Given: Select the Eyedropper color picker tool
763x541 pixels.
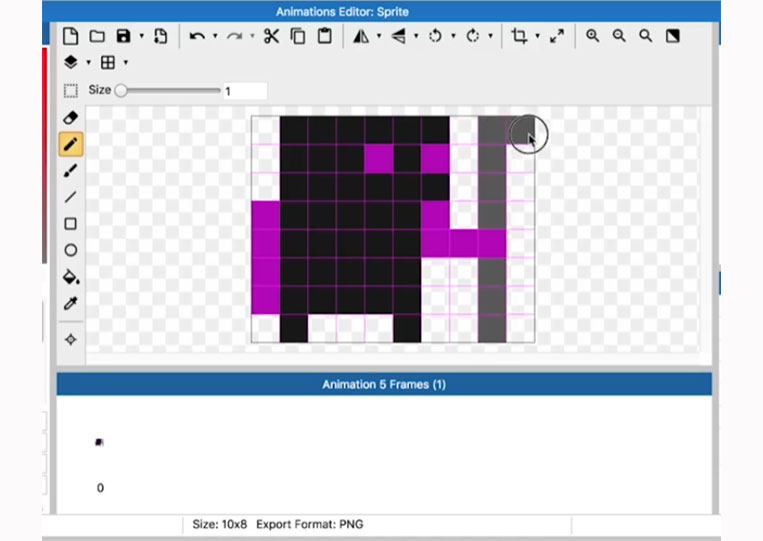Looking at the screenshot, I should tap(71, 304).
